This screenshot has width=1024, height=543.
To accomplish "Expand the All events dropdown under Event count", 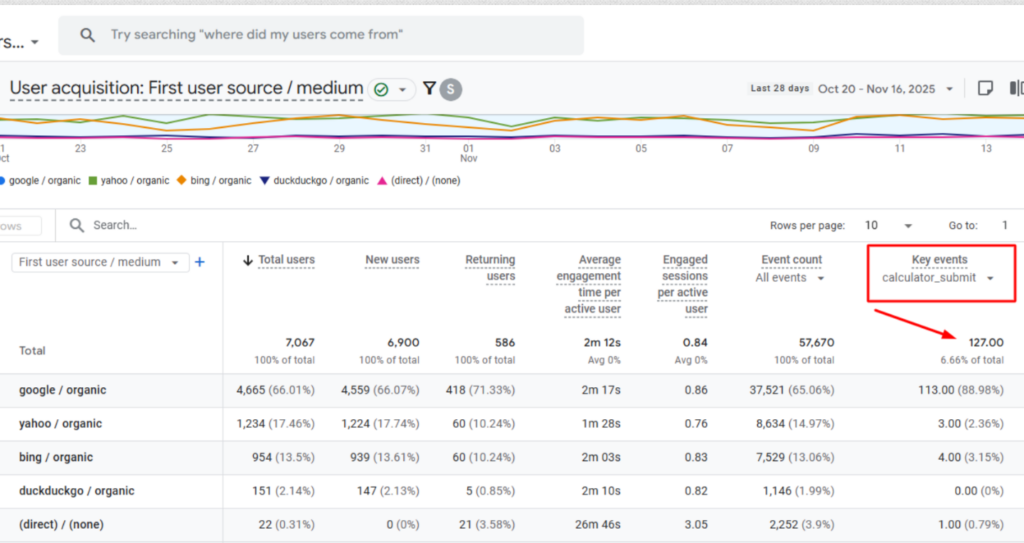I will click(790, 278).
